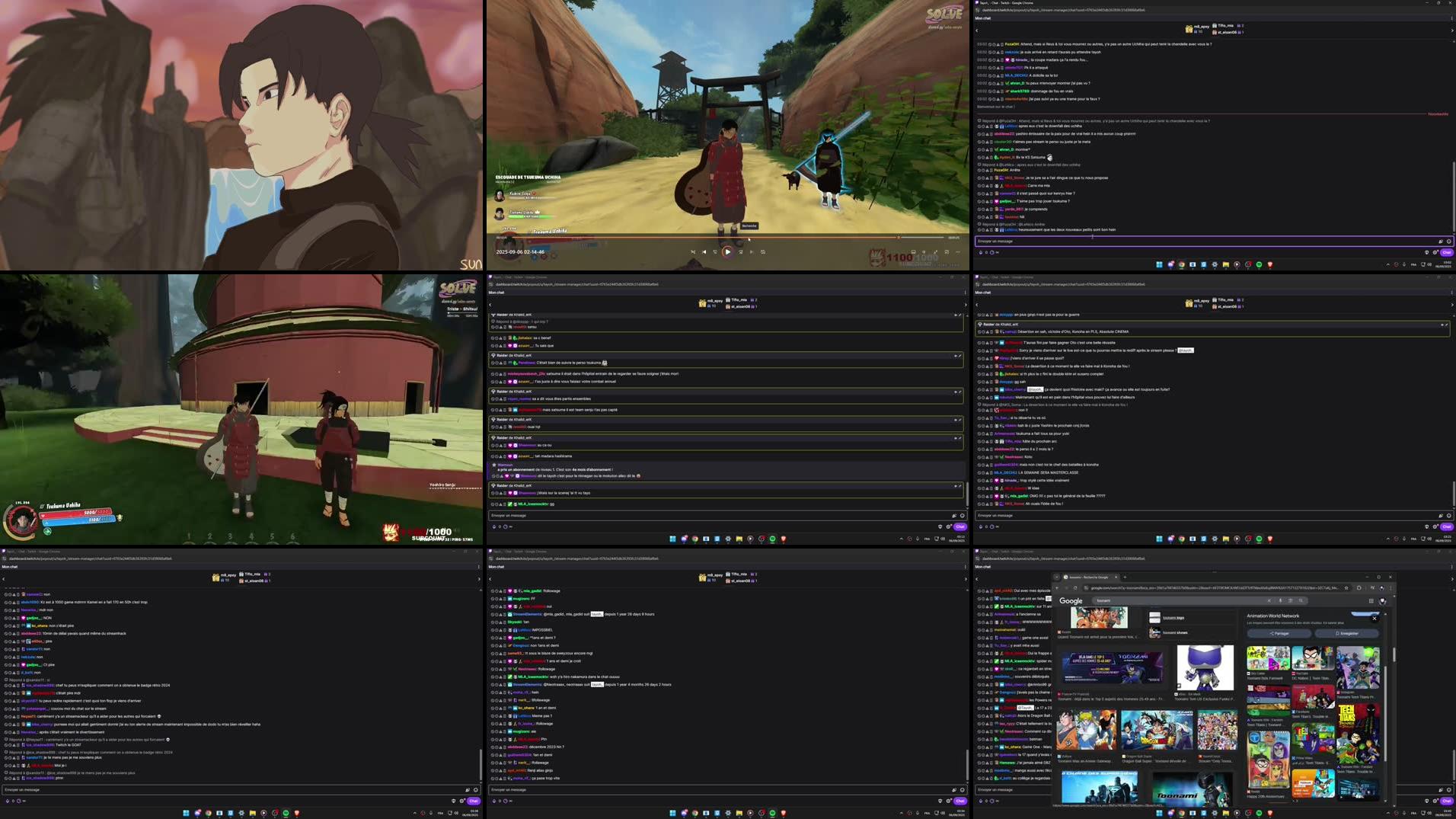This screenshot has width=1456, height=819.
Task: Click the purple Chat button in the middle-center chat
Action: pos(960,526)
